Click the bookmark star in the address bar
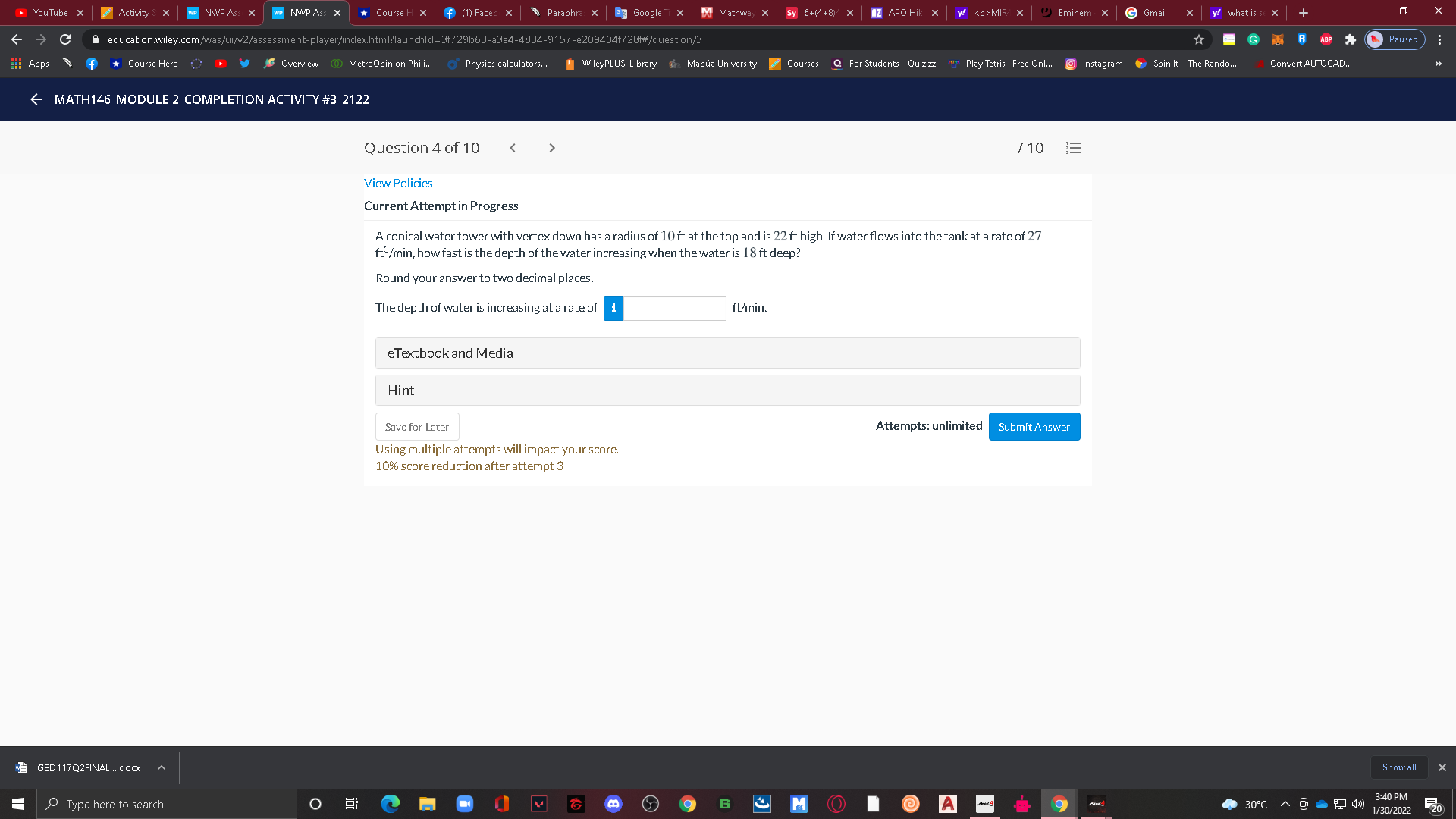Viewport: 1456px width, 819px height. coord(1197,39)
